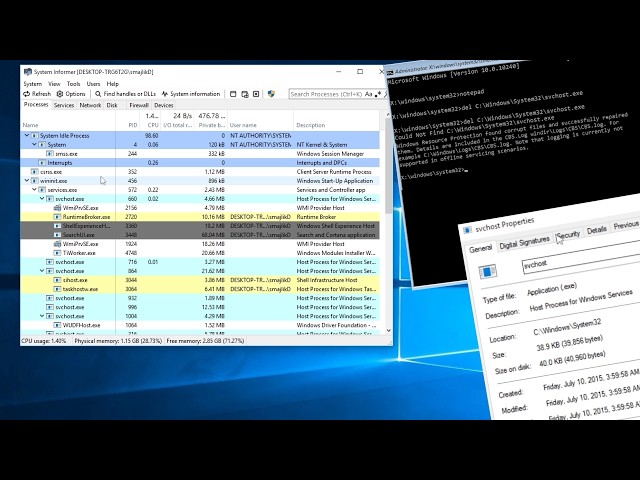Select the smss.exe process icon
The width and height of the screenshot is (640, 480).
[50, 153]
